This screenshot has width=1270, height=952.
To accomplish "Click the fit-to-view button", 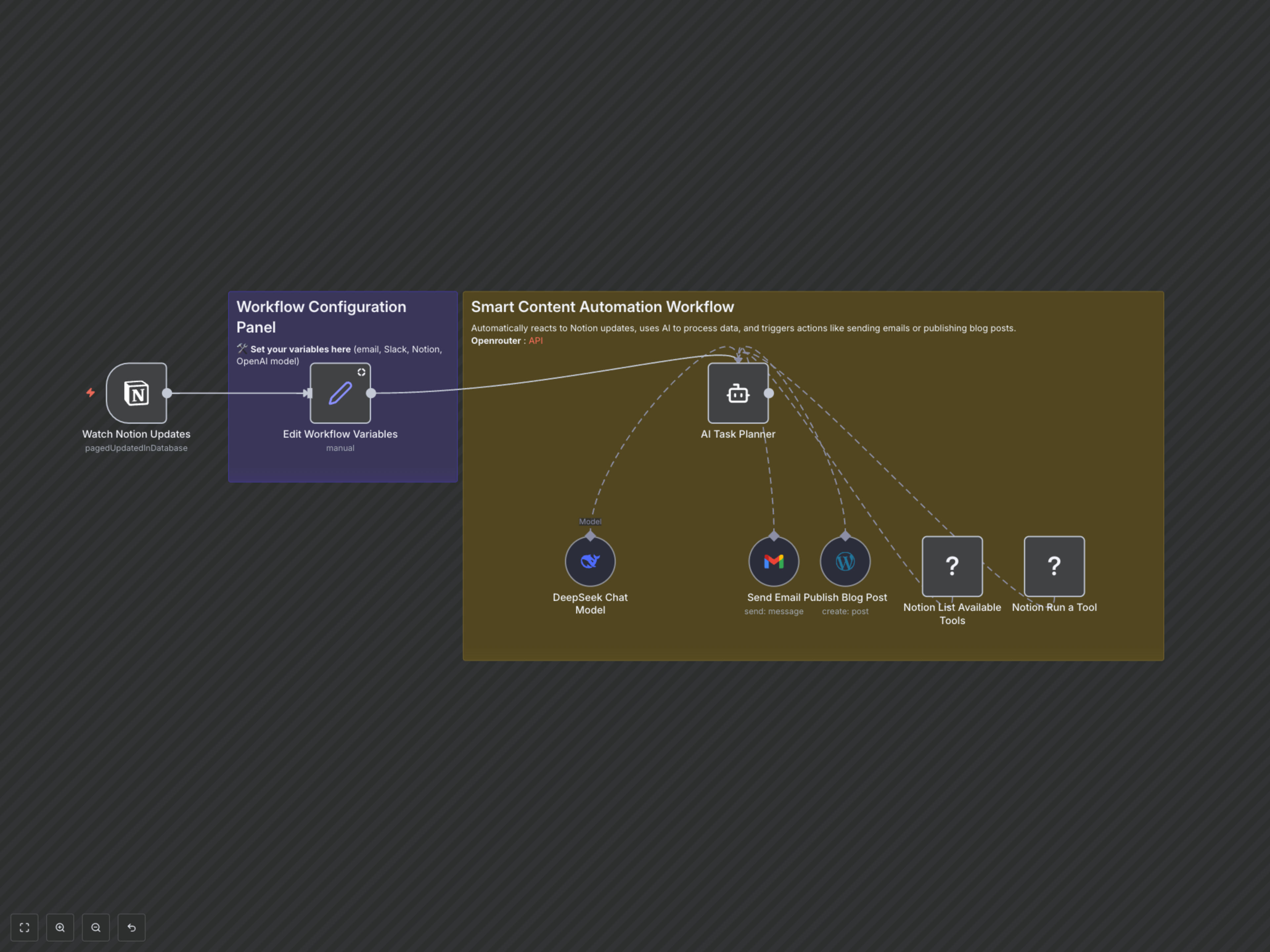I will point(24,927).
